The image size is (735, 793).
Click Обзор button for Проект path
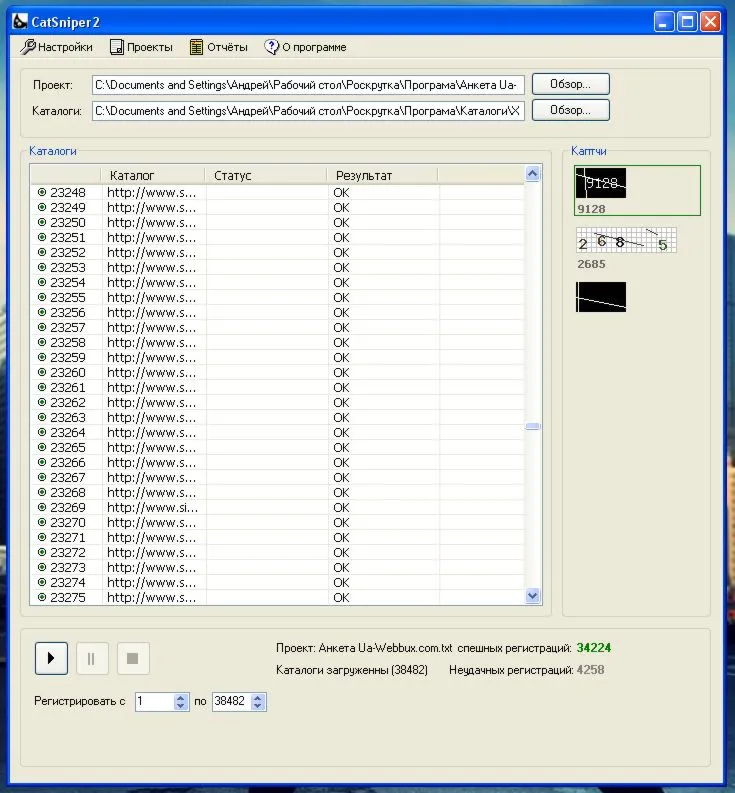(570, 84)
